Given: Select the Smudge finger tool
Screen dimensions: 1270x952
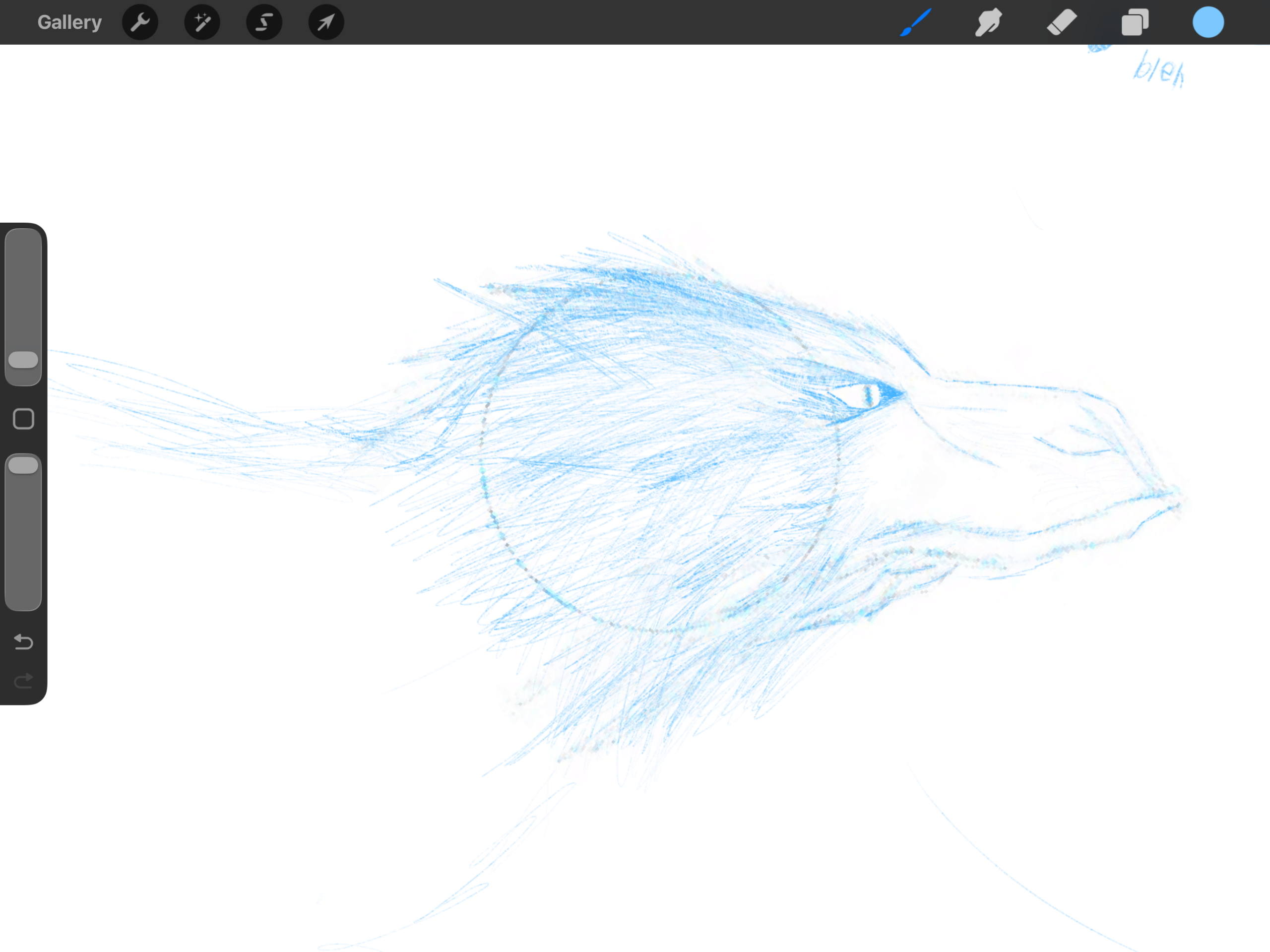Looking at the screenshot, I should (x=989, y=22).
